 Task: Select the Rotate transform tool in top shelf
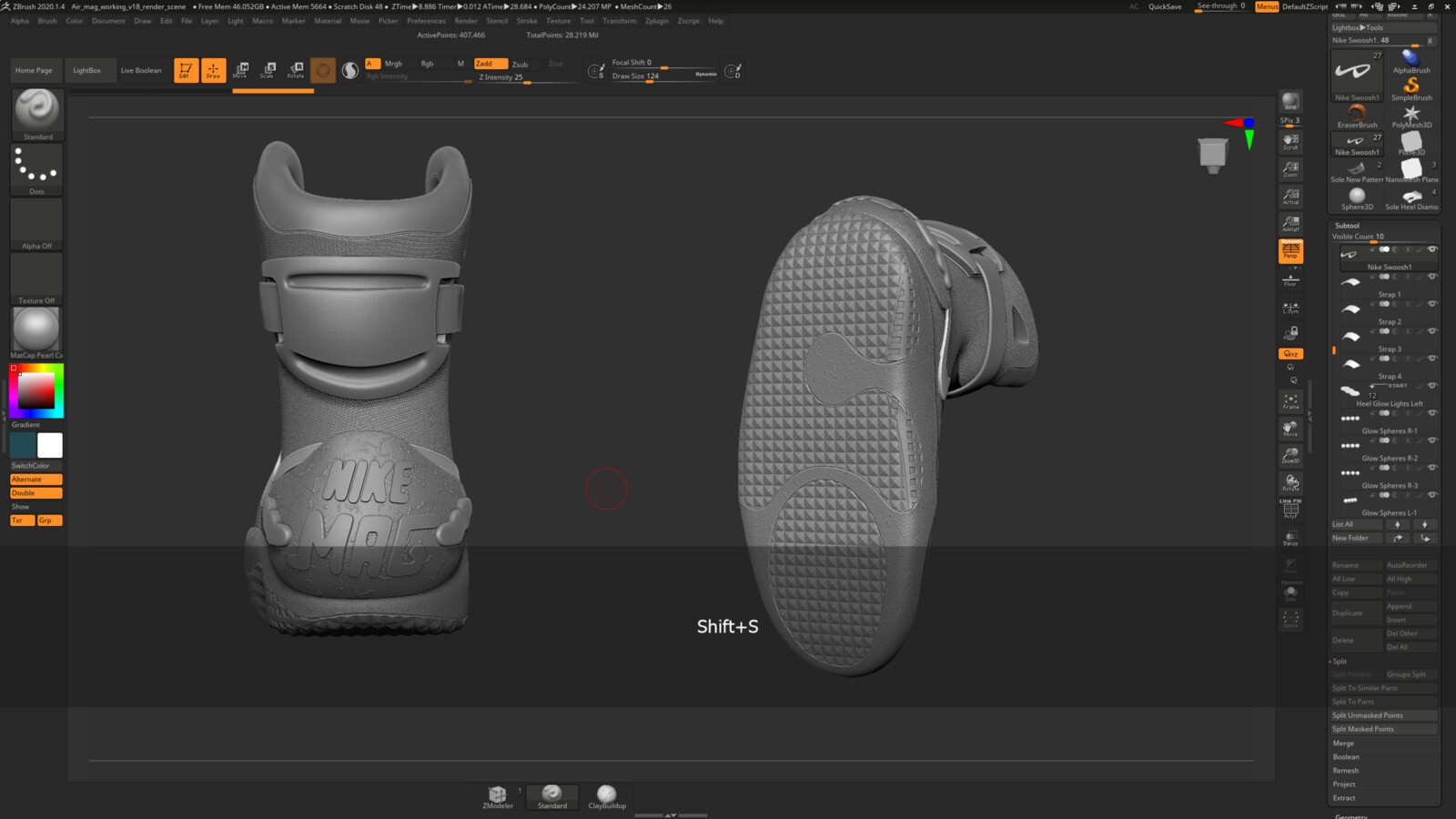pos(296,70)
